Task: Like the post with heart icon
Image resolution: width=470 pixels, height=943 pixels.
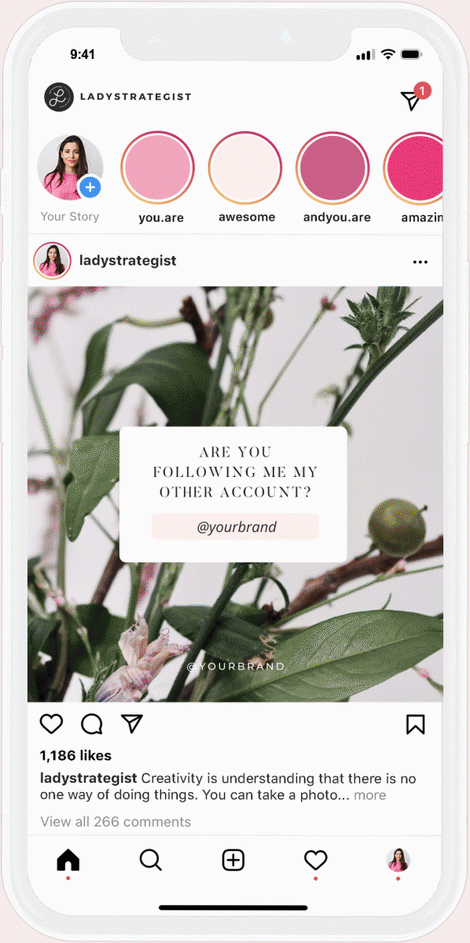Action: tap(51, 723)
